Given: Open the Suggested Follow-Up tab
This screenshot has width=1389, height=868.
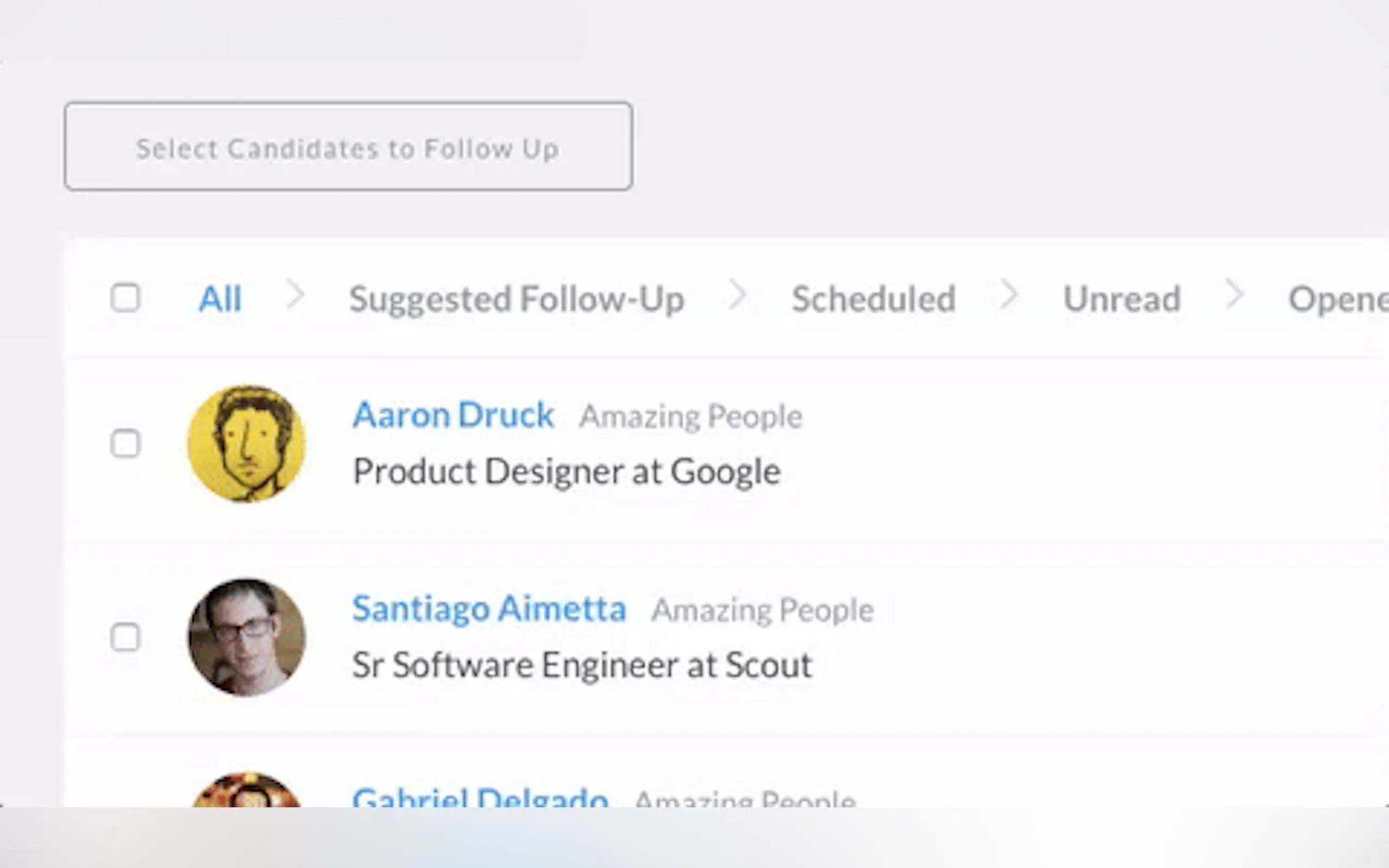Looking at the screenshot, I should (516, 299).
